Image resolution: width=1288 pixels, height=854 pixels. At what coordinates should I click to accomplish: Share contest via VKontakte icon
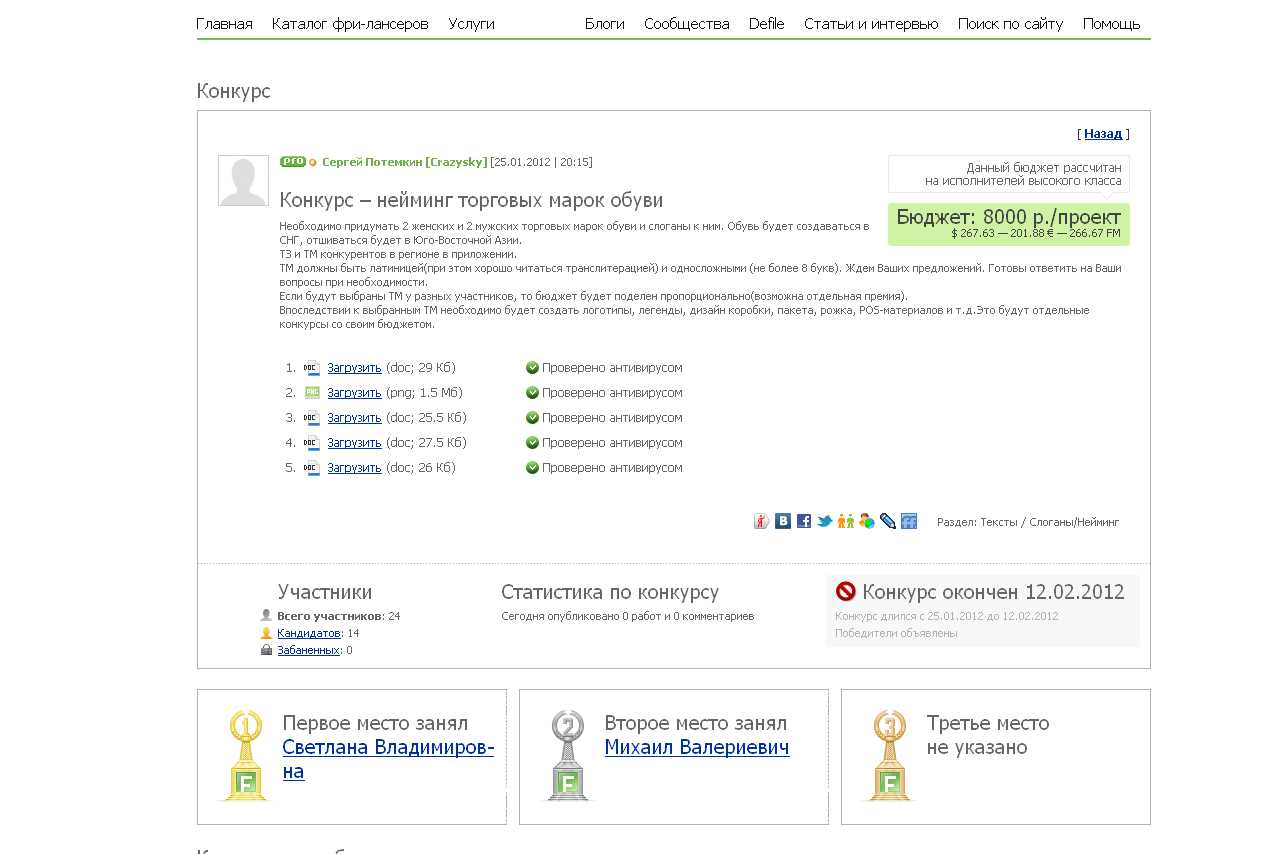click(x=783, y=521)
